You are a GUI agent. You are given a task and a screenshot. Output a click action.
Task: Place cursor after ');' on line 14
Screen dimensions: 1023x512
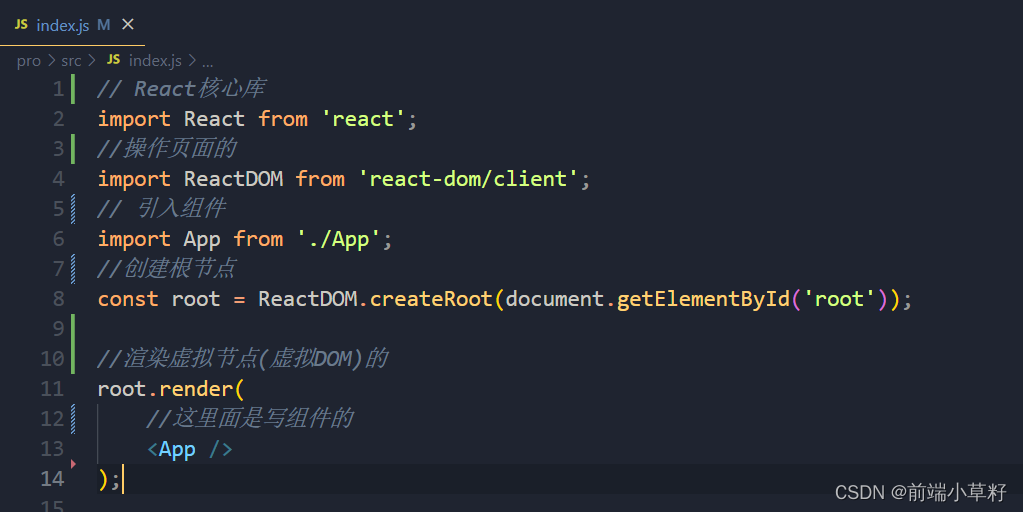click(x=122, y=479)
